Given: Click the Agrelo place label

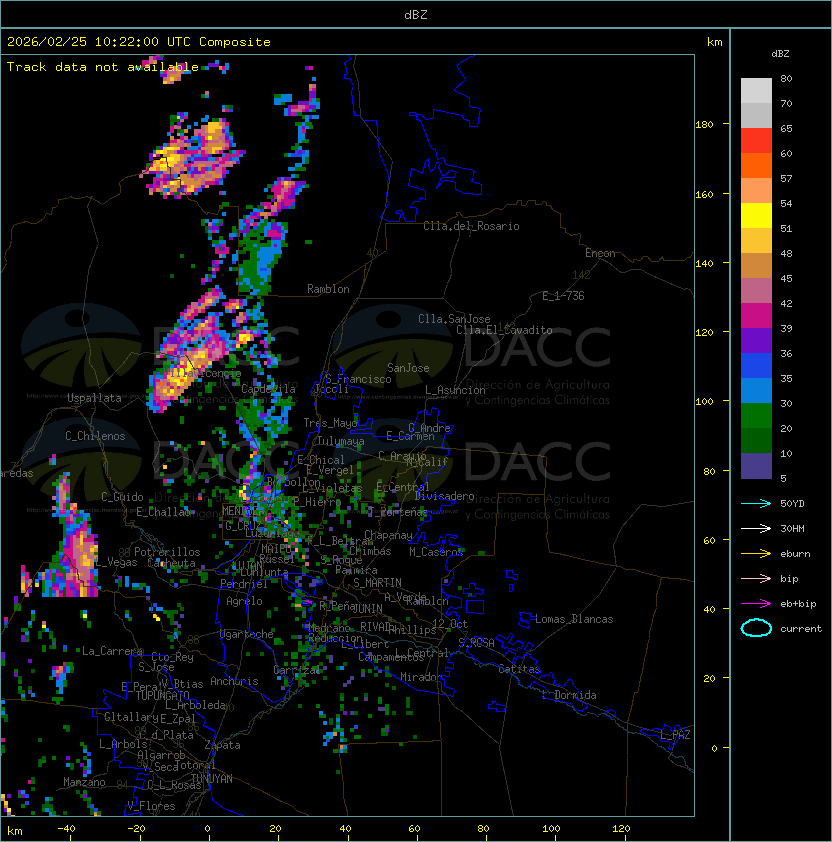Looking at the screenshot, I should [x=244, y=601].
